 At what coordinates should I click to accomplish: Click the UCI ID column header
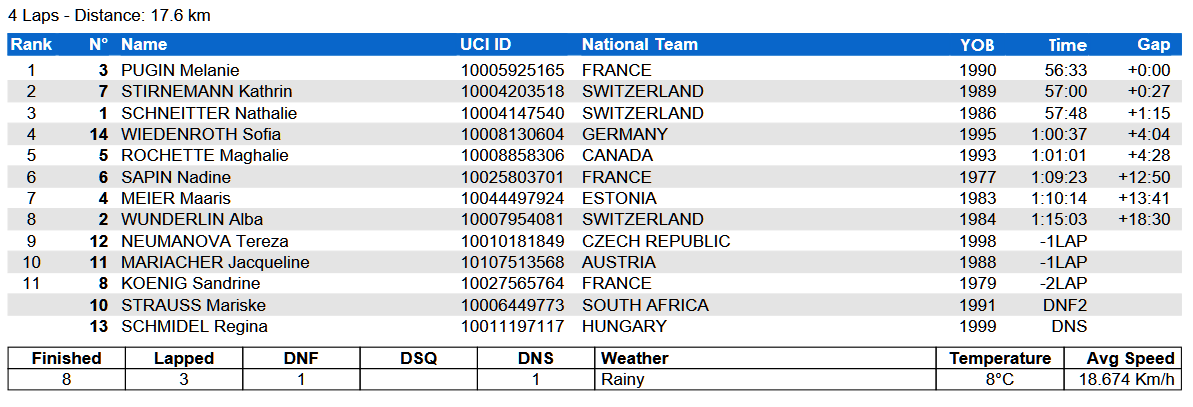pos(485,44)
